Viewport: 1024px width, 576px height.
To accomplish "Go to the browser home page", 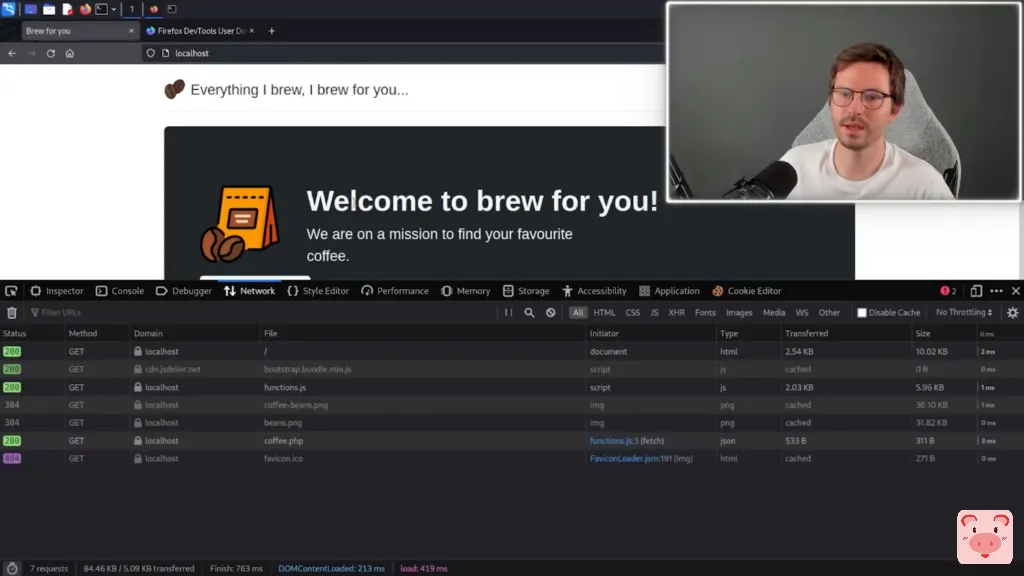I will [x=70, y=54].
